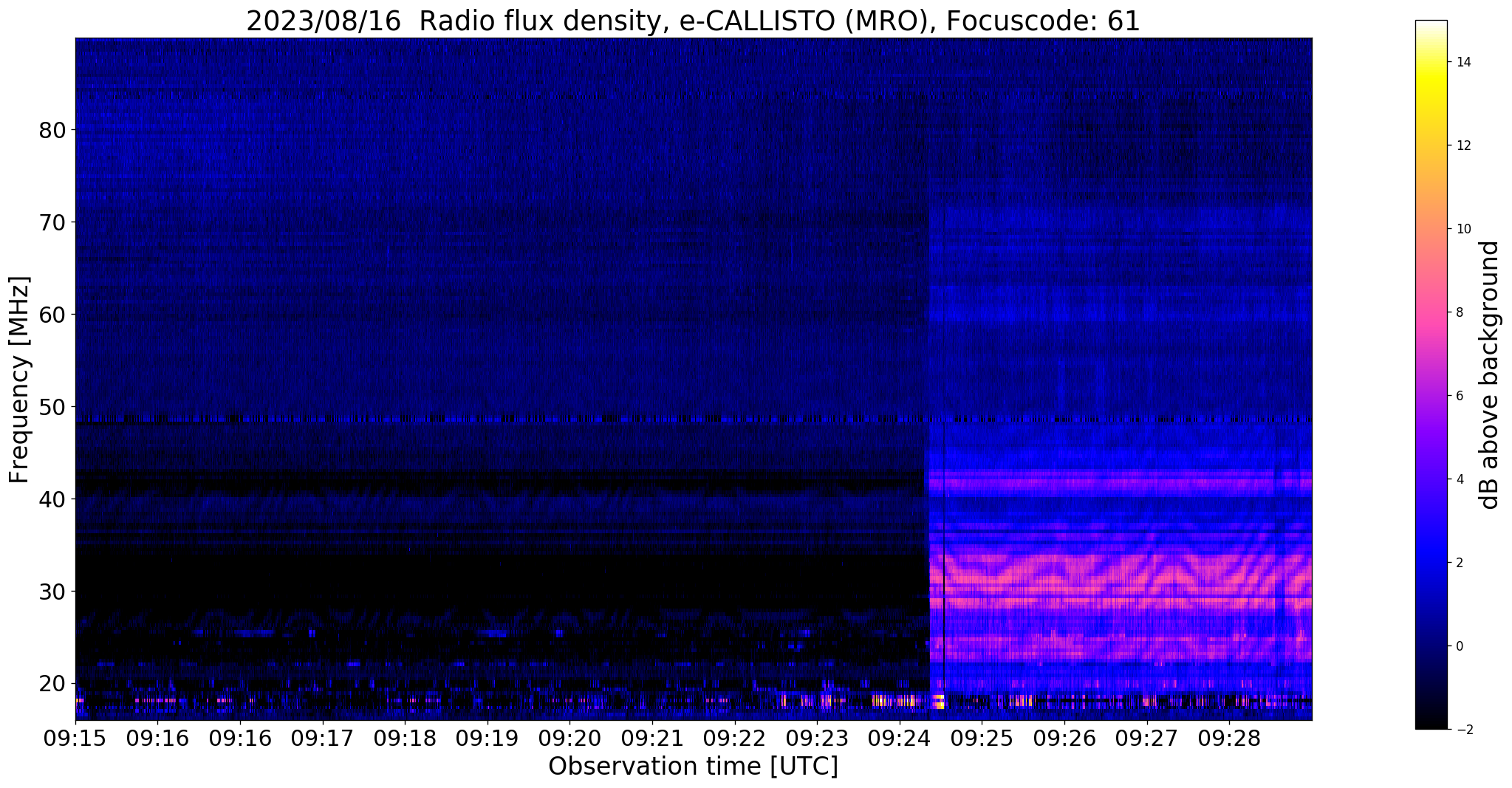This screenshot has width=1512, height=788.
Task: Click the 10 tick on the colorbar
Action: tap(1463, 229)
